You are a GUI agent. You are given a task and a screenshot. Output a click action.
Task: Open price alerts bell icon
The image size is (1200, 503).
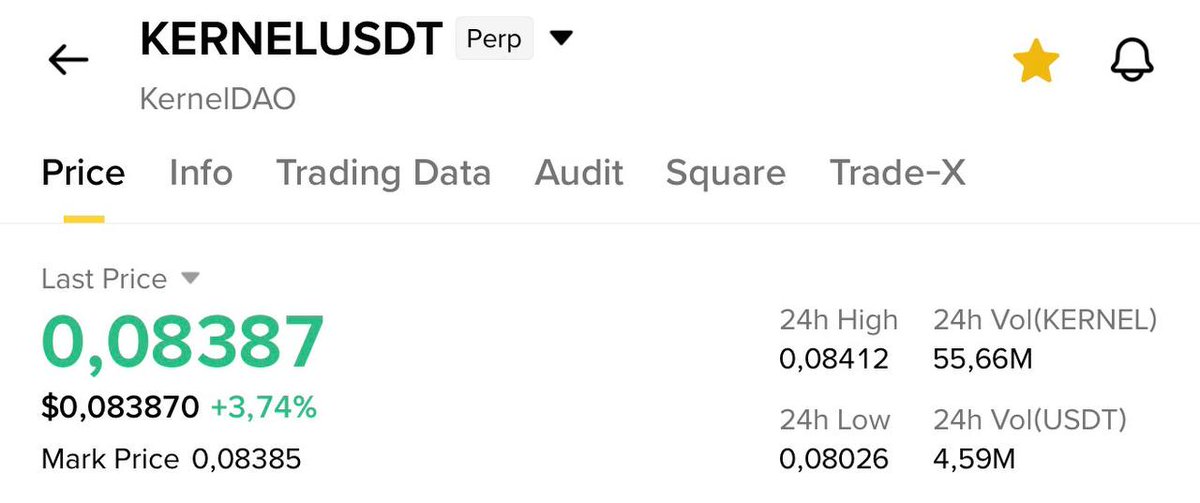1132,62
